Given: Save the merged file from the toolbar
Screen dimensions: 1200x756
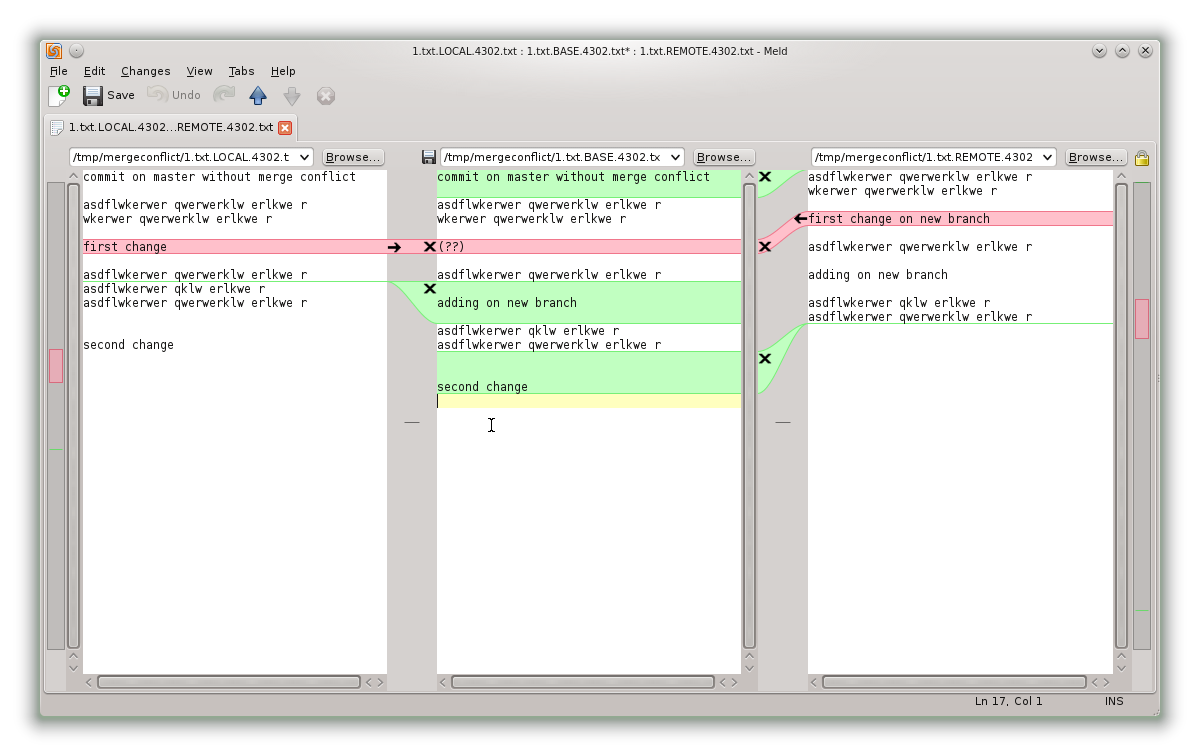Looking at the screenshot, I should [x=109, y=95].
